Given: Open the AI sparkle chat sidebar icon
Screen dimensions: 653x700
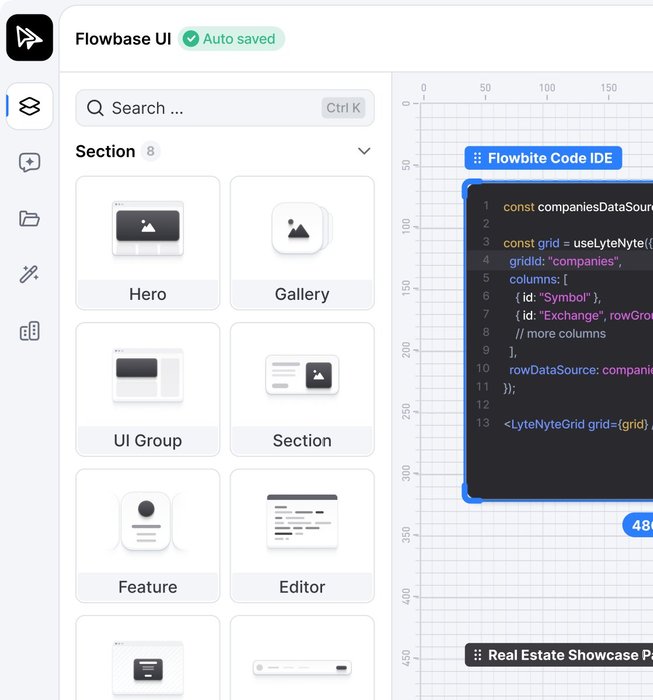Looking at the screenshot, I should pos(29,162).
